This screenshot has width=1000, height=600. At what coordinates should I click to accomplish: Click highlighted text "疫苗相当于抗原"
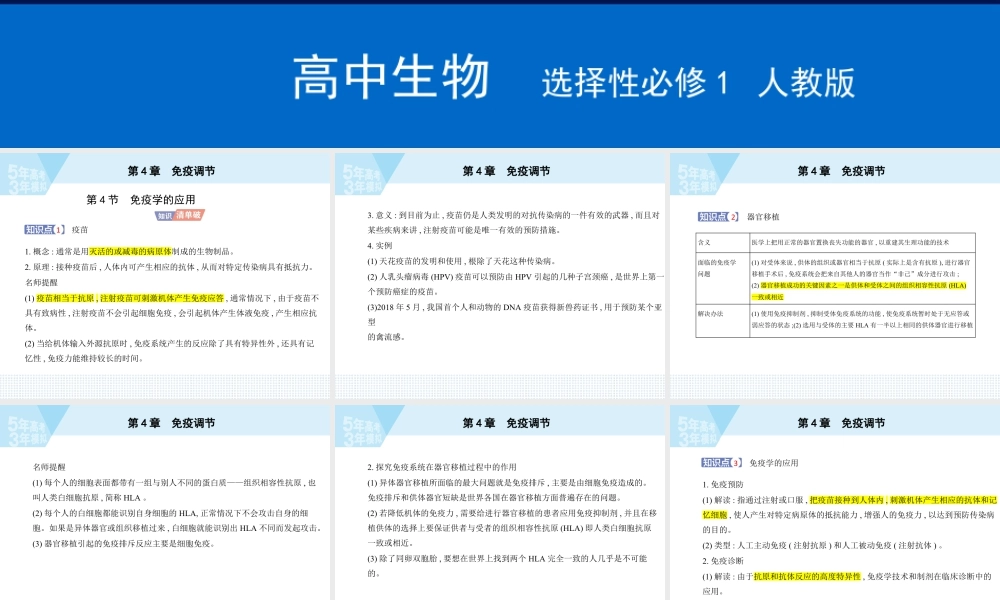[65, 298]
